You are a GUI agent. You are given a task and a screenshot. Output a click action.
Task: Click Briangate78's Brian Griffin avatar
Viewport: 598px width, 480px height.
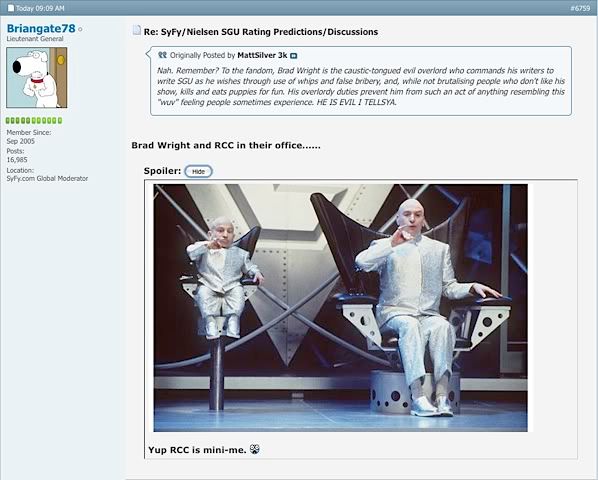coord(37,77)
